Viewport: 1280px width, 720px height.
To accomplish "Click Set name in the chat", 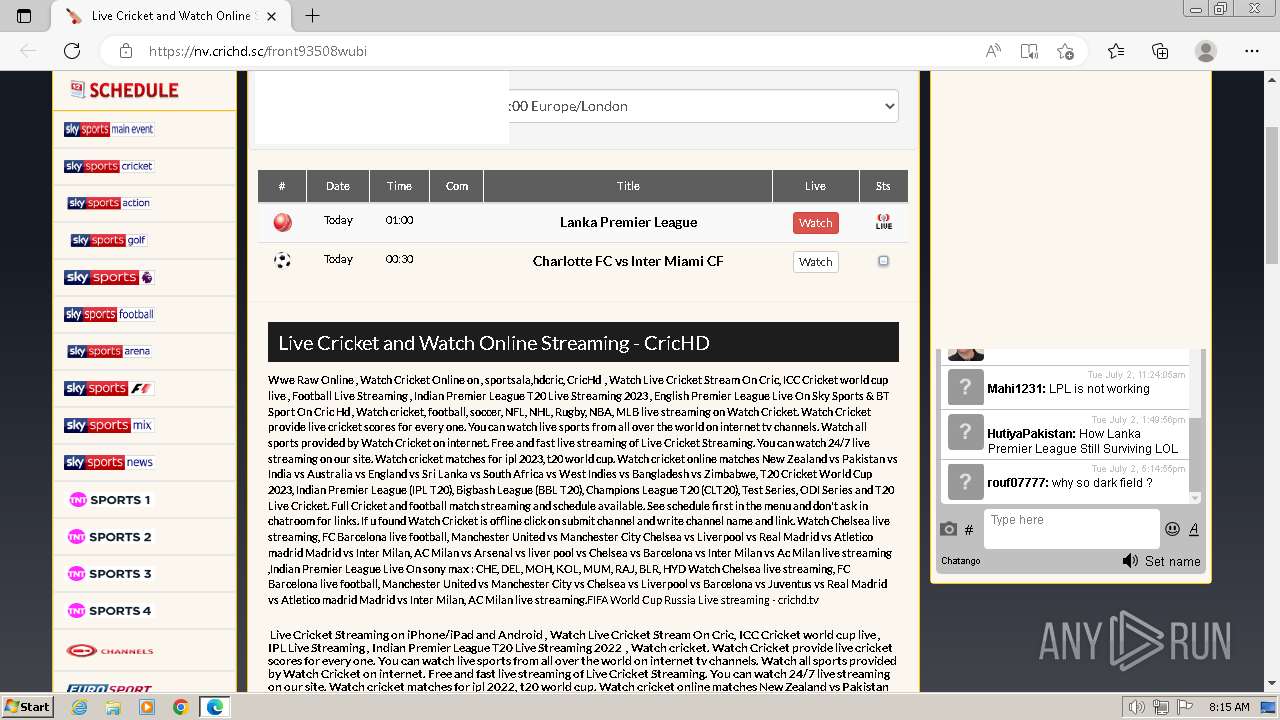I will [1172, 561].
